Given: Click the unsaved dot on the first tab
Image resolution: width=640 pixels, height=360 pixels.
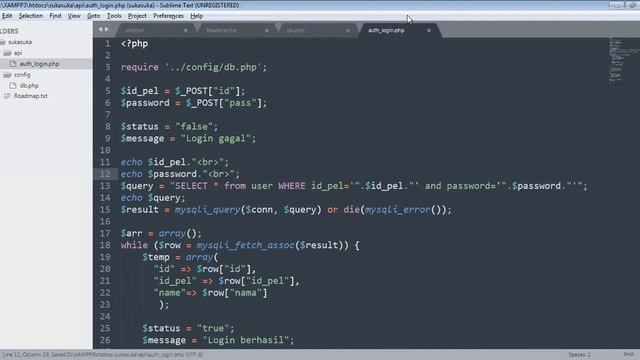Looking at the screenshot, I should coord(186,30).
